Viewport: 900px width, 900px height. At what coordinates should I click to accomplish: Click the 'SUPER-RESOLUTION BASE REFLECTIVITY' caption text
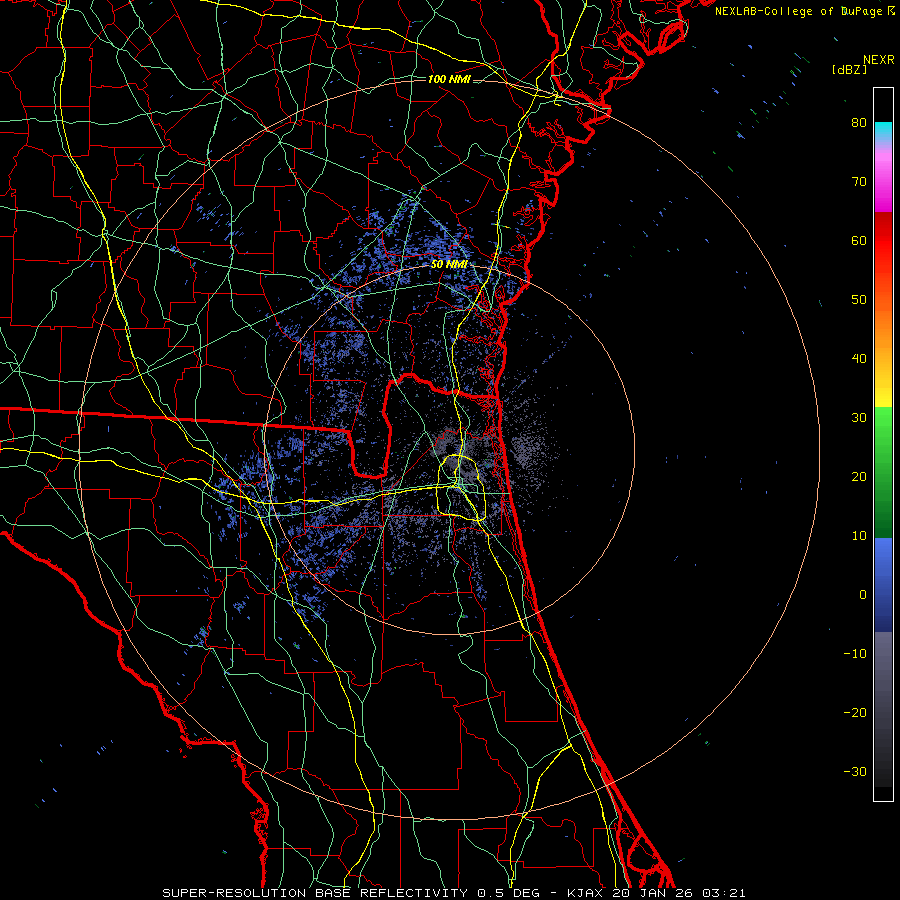(x=315, y=893)
